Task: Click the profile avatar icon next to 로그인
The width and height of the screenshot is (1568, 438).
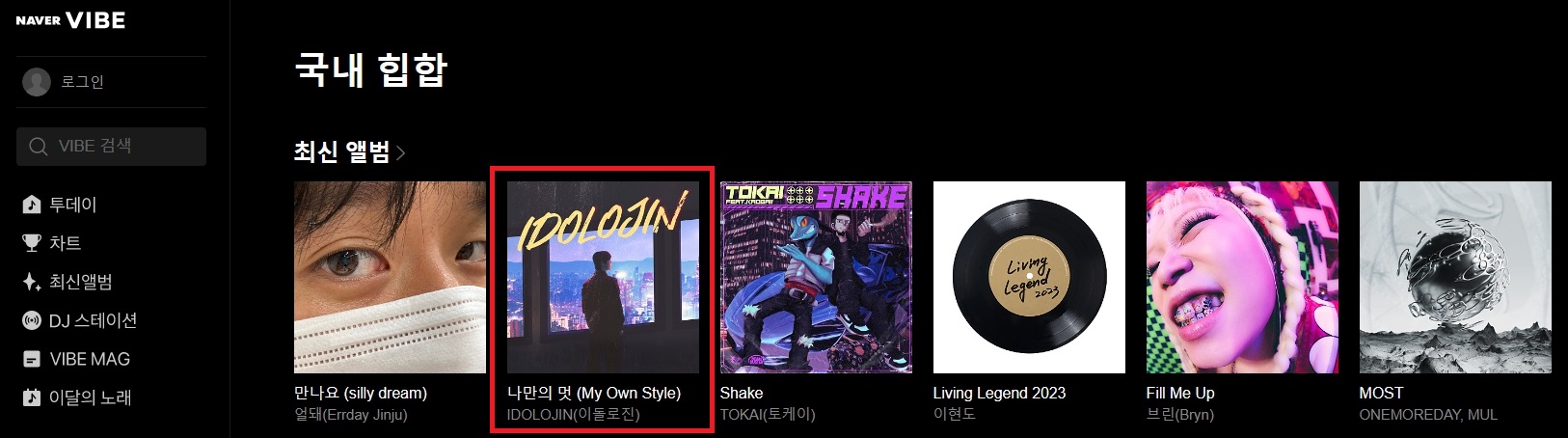Action: [x=37, y=82]
